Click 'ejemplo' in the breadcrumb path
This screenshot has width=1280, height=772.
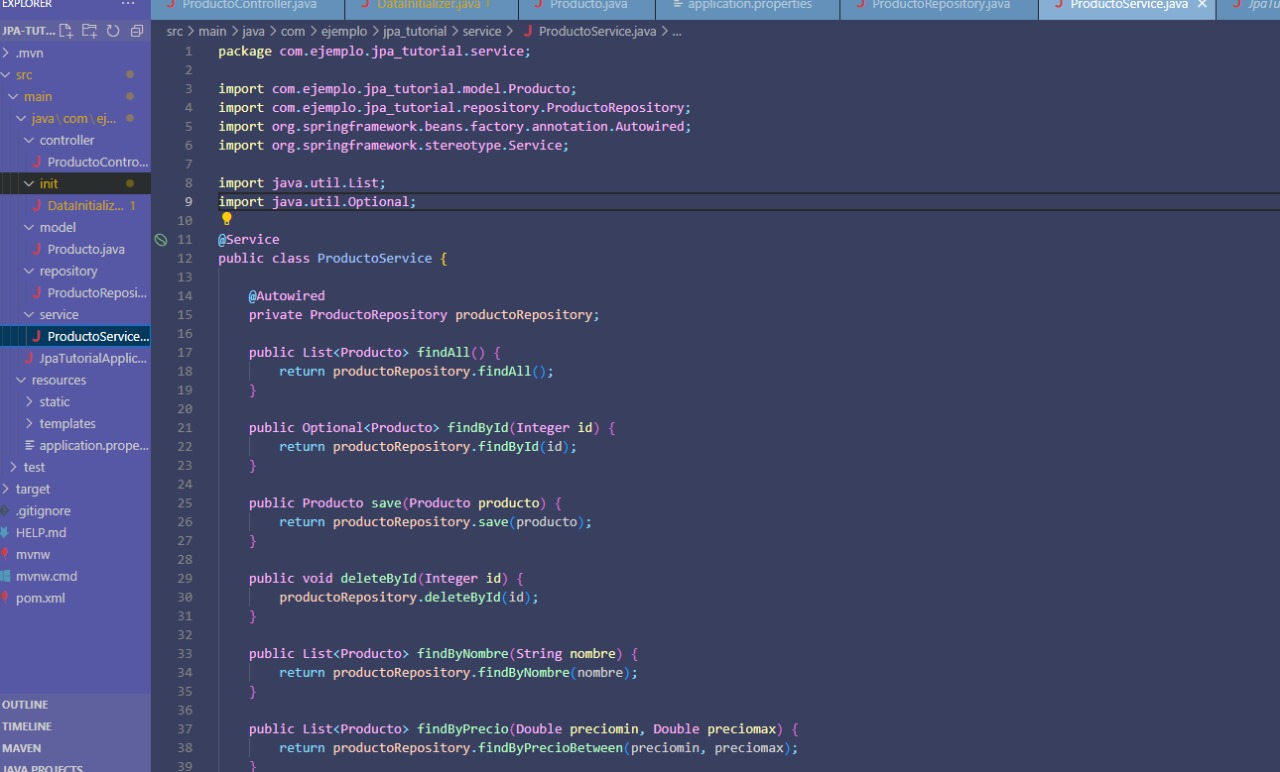click(x=344, y=32)
